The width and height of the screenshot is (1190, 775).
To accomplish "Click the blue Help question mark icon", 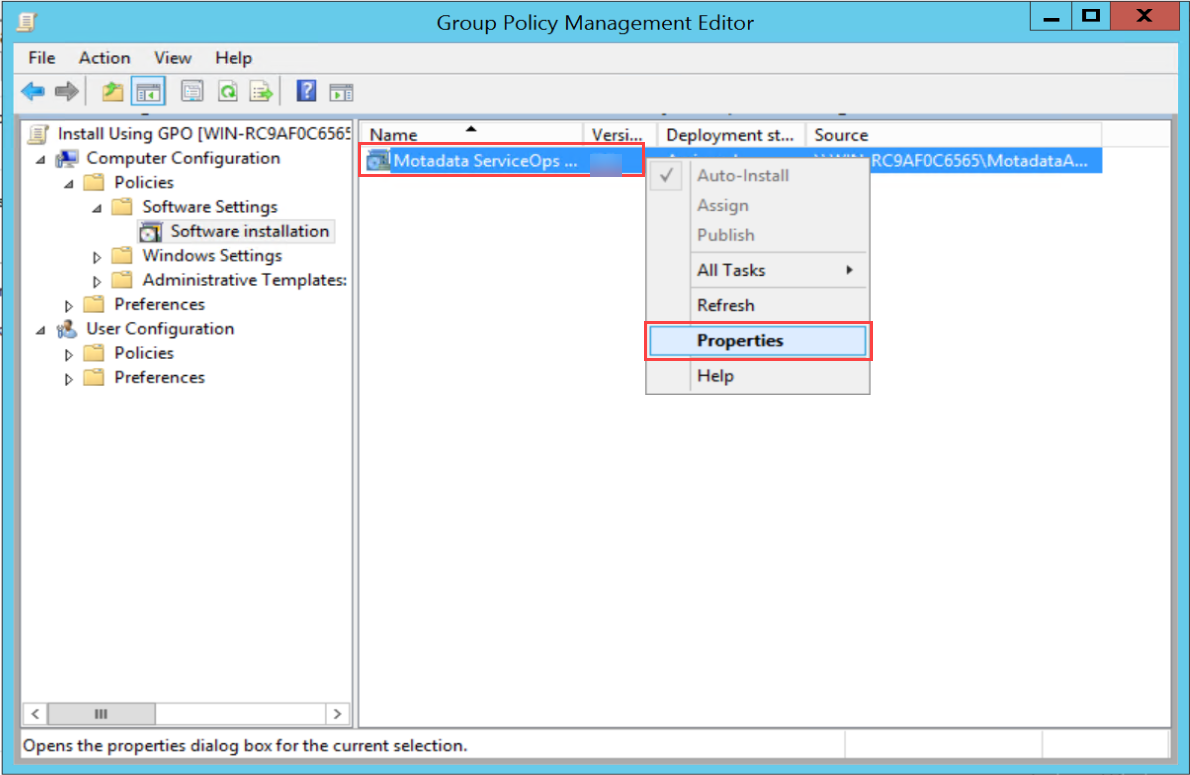I will [x=307, y=92].
